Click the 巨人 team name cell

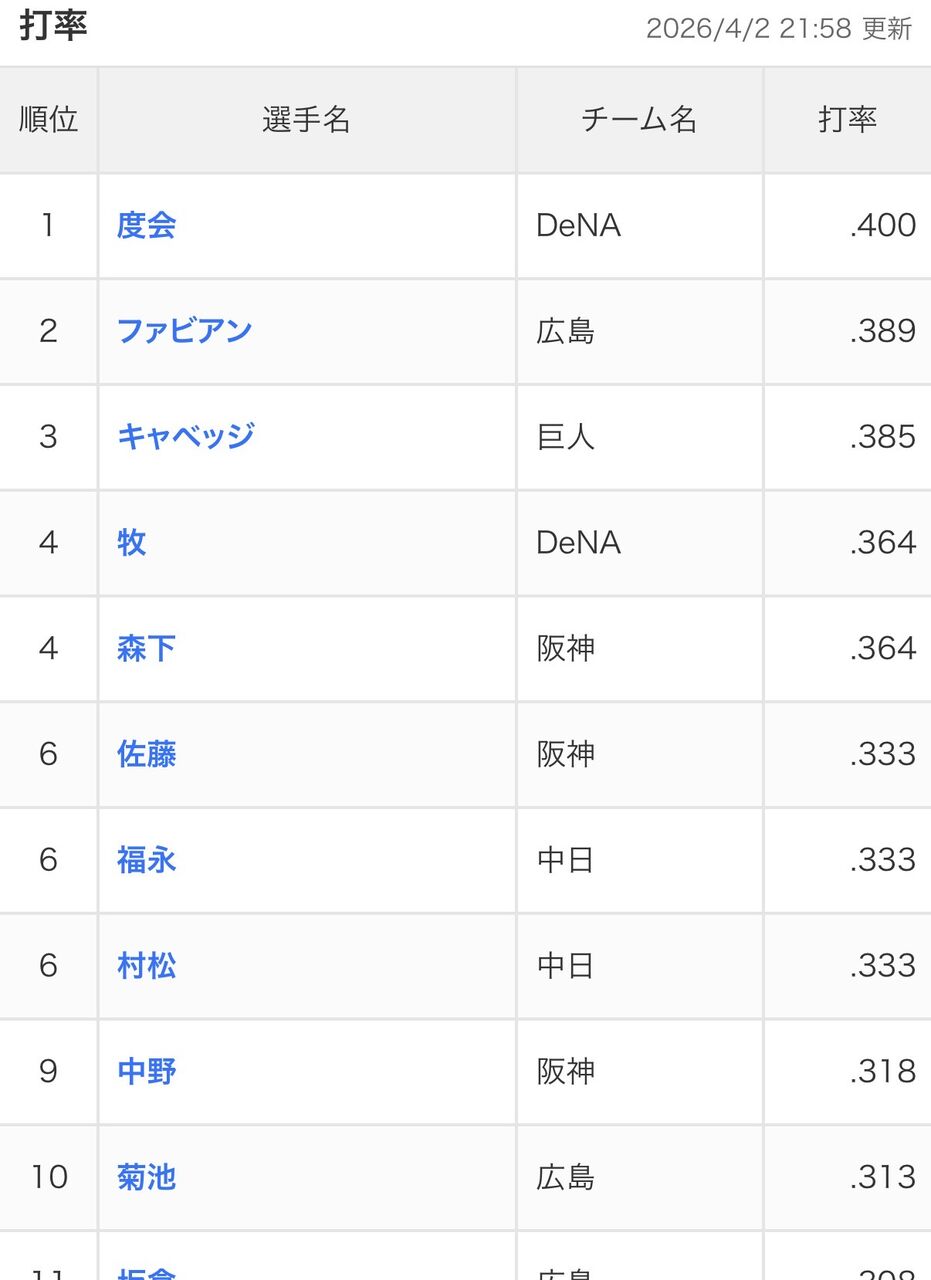click(566, 437)
